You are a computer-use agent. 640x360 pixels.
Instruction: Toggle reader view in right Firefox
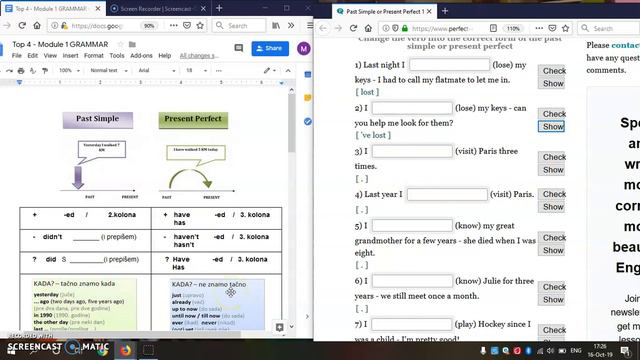coord(493,28)
